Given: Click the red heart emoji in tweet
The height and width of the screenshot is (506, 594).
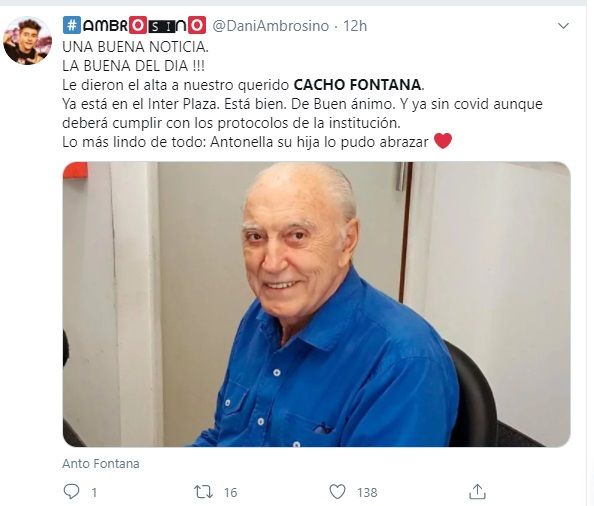Looking at the screenshot, I should tap(443, 141).
